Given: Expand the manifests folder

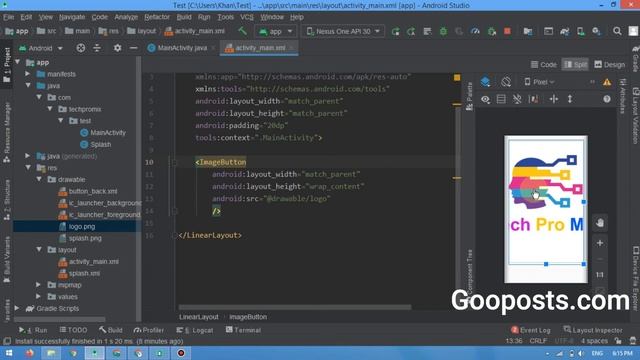Looking at the screenshot, I should 28,74.
